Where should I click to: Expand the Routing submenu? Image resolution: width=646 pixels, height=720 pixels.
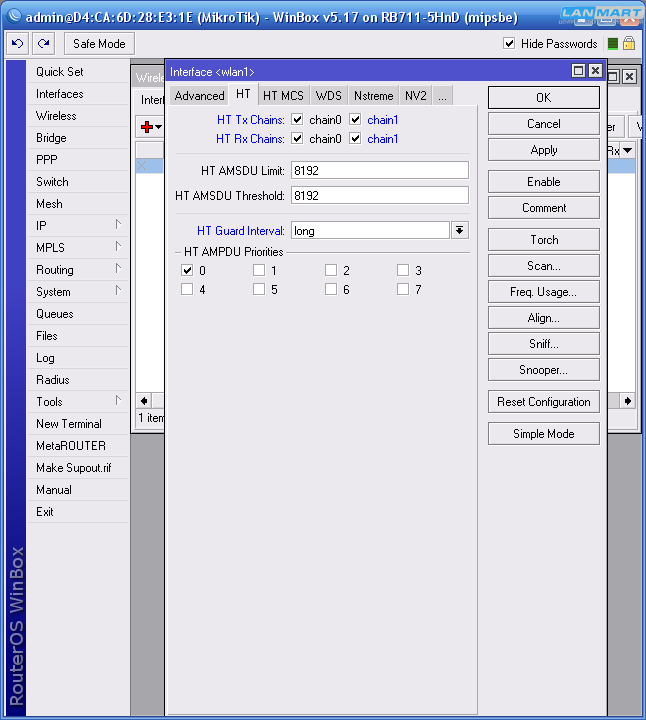tap(118, 269)
